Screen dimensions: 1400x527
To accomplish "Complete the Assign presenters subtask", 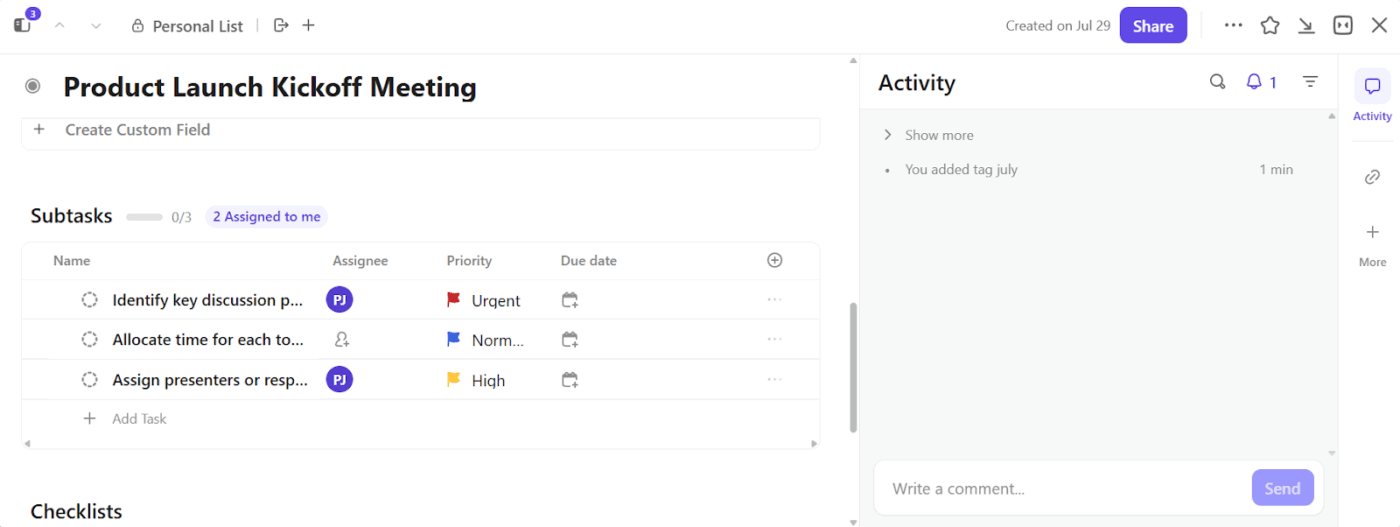I will (90, 380).
